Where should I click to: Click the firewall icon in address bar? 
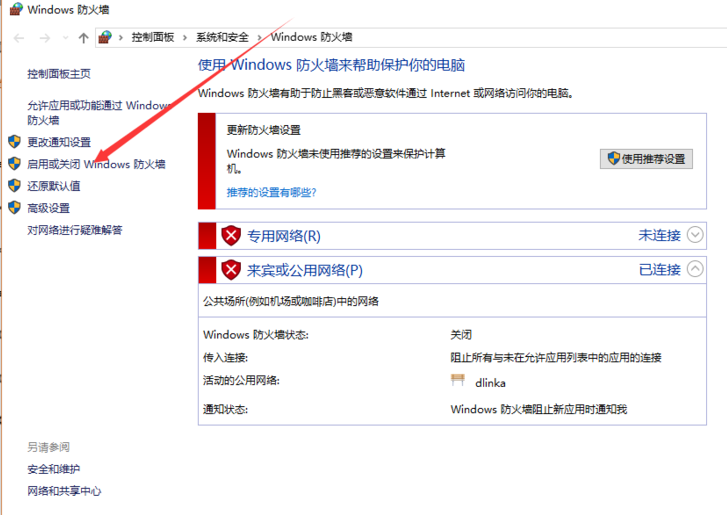click(105, 37)
